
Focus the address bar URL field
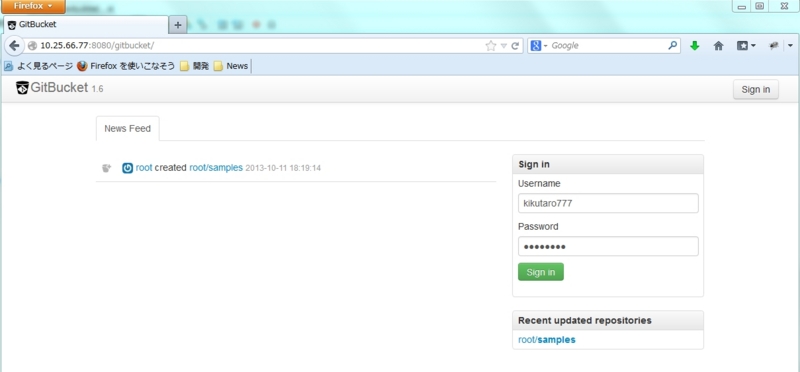click(x=255, y=45)
